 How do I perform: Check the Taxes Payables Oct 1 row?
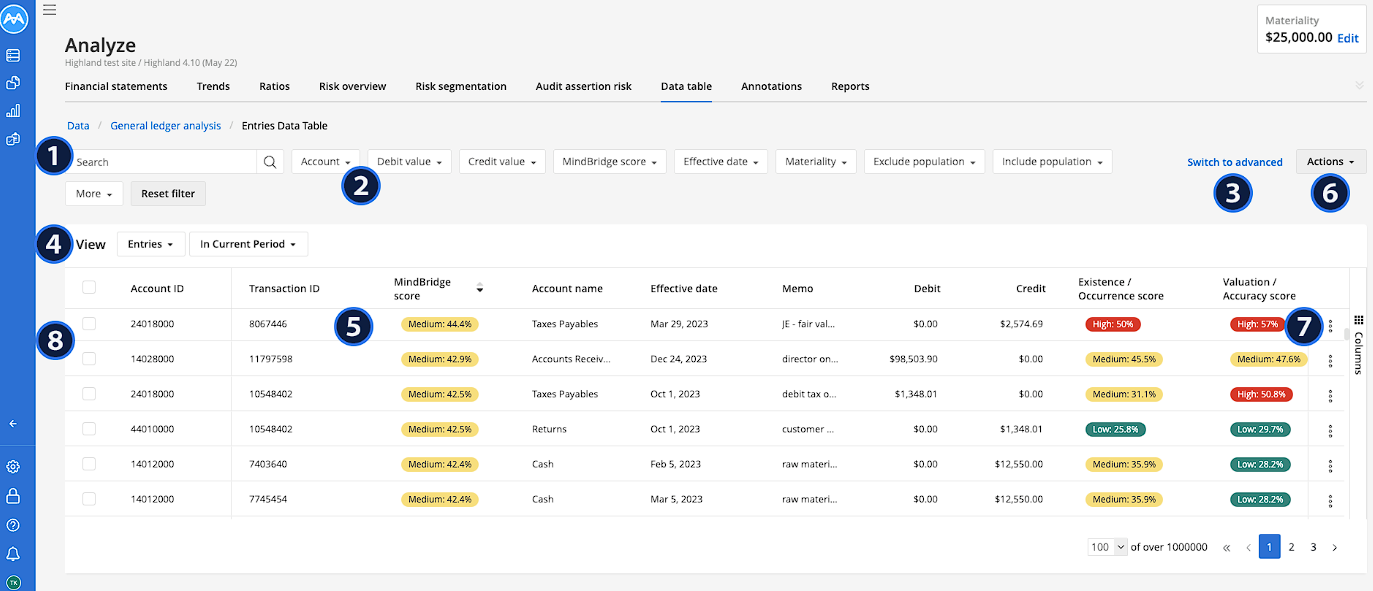point(89,393)
